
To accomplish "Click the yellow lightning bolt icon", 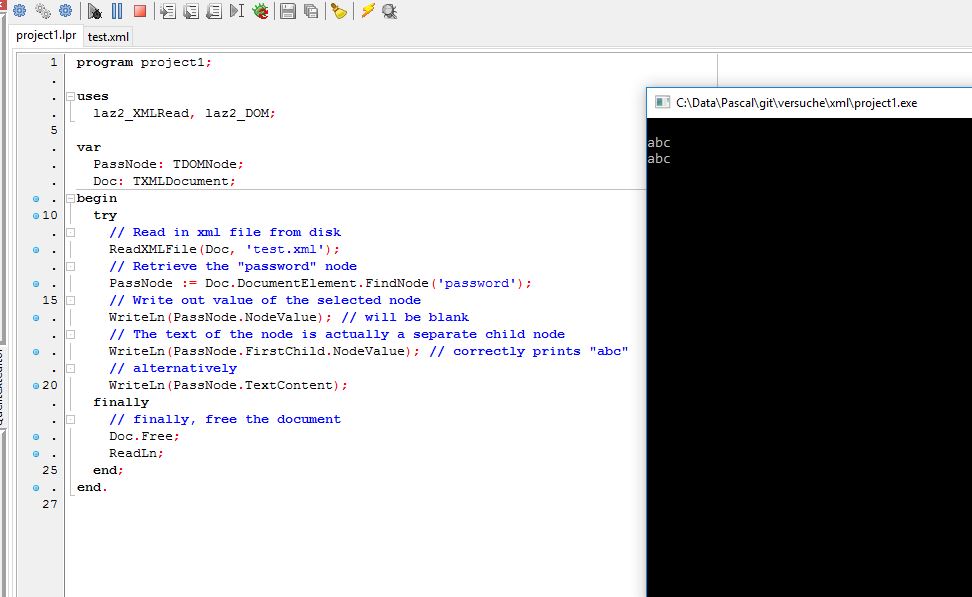I will [368, 11].
